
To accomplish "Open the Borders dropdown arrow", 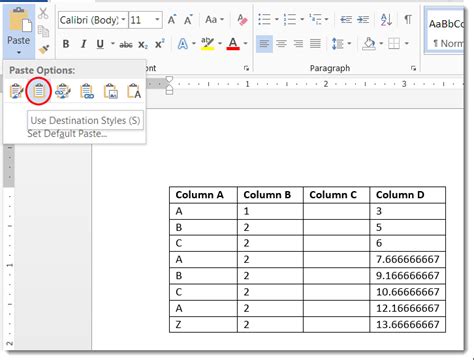I will coord(406,43).
